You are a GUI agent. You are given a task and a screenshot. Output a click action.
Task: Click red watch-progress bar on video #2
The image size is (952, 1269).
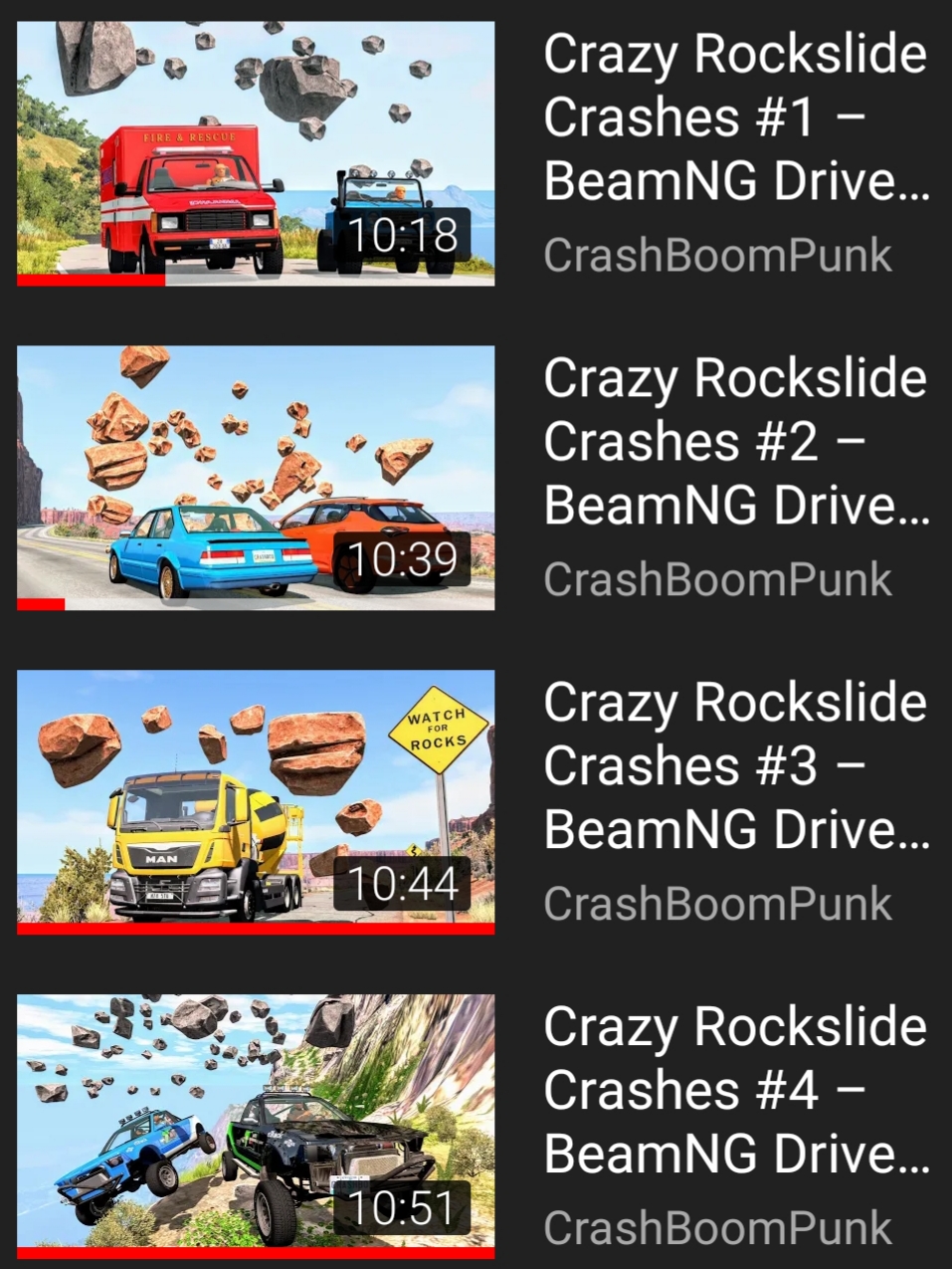[x=41, y=604]
